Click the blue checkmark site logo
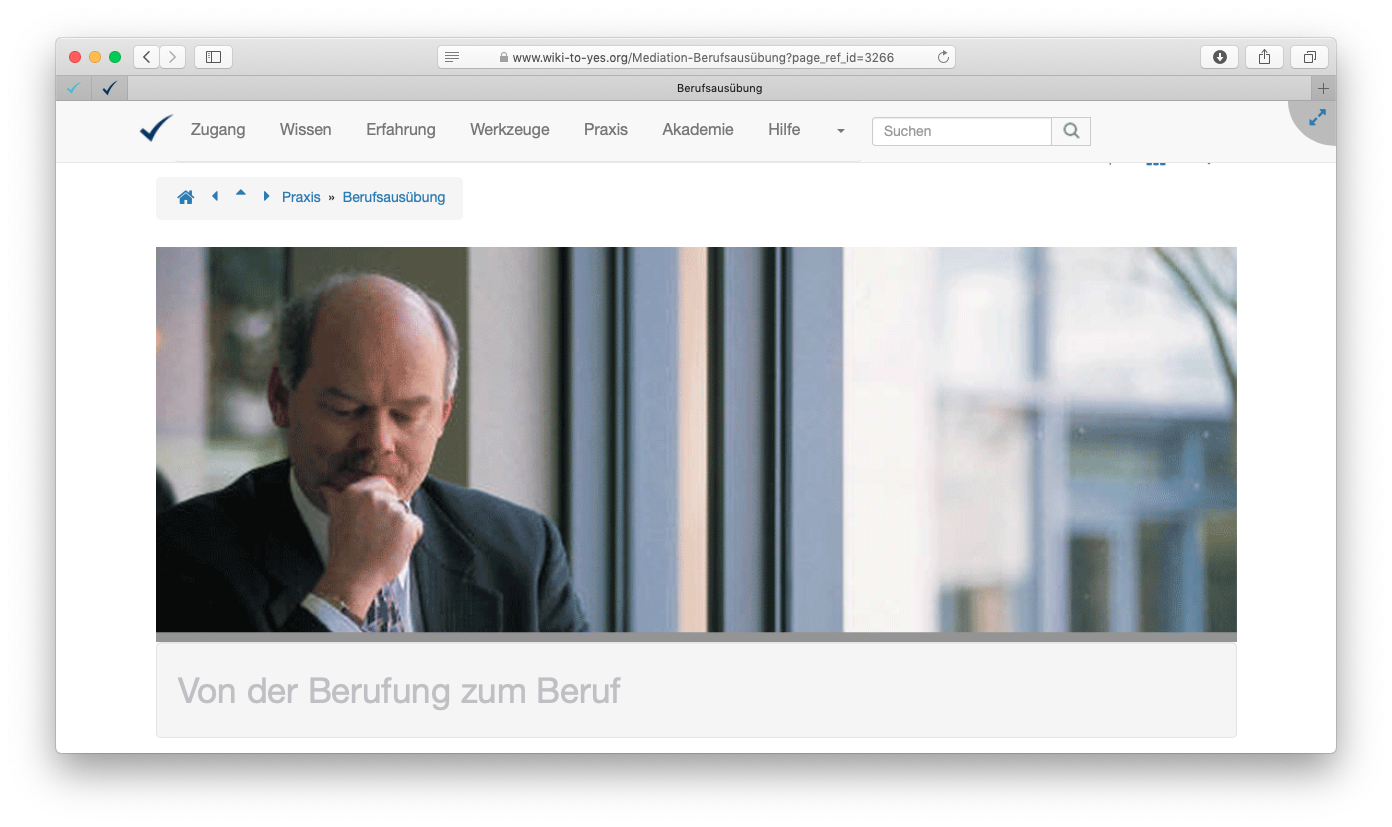This screenshot has width=1392, height=827. 156,129
